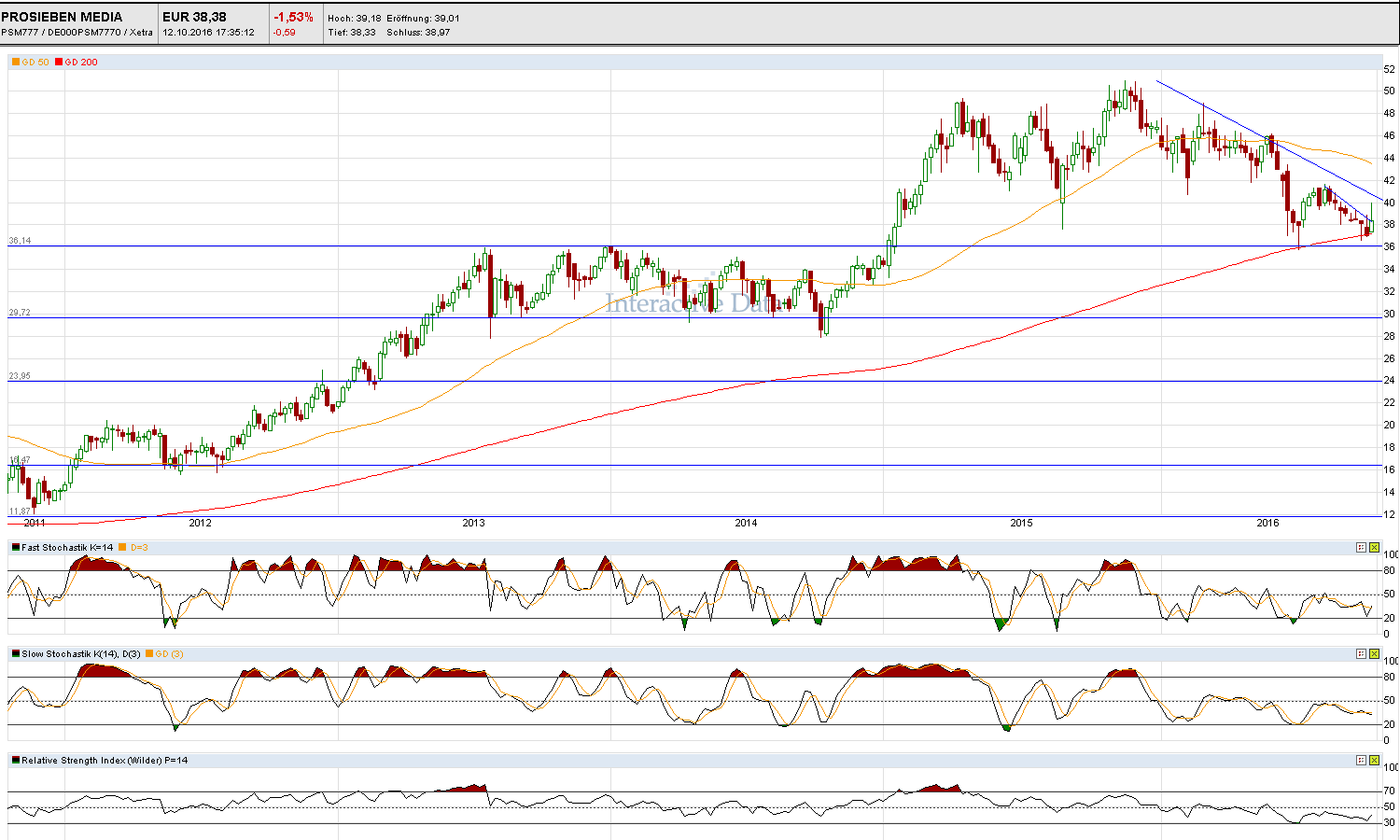Select the GD 200 legend label
This screenshot has width=1400, height=840.
81,63
